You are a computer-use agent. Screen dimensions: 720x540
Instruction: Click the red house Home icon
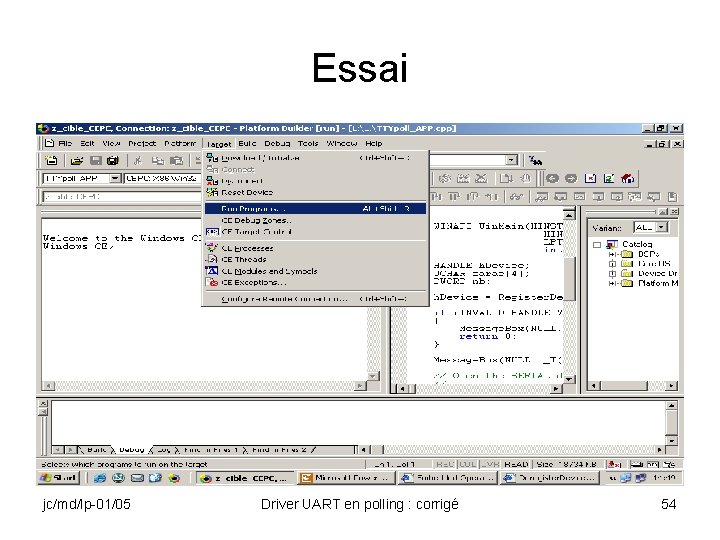pyautogui.click(x=628, y=178)
